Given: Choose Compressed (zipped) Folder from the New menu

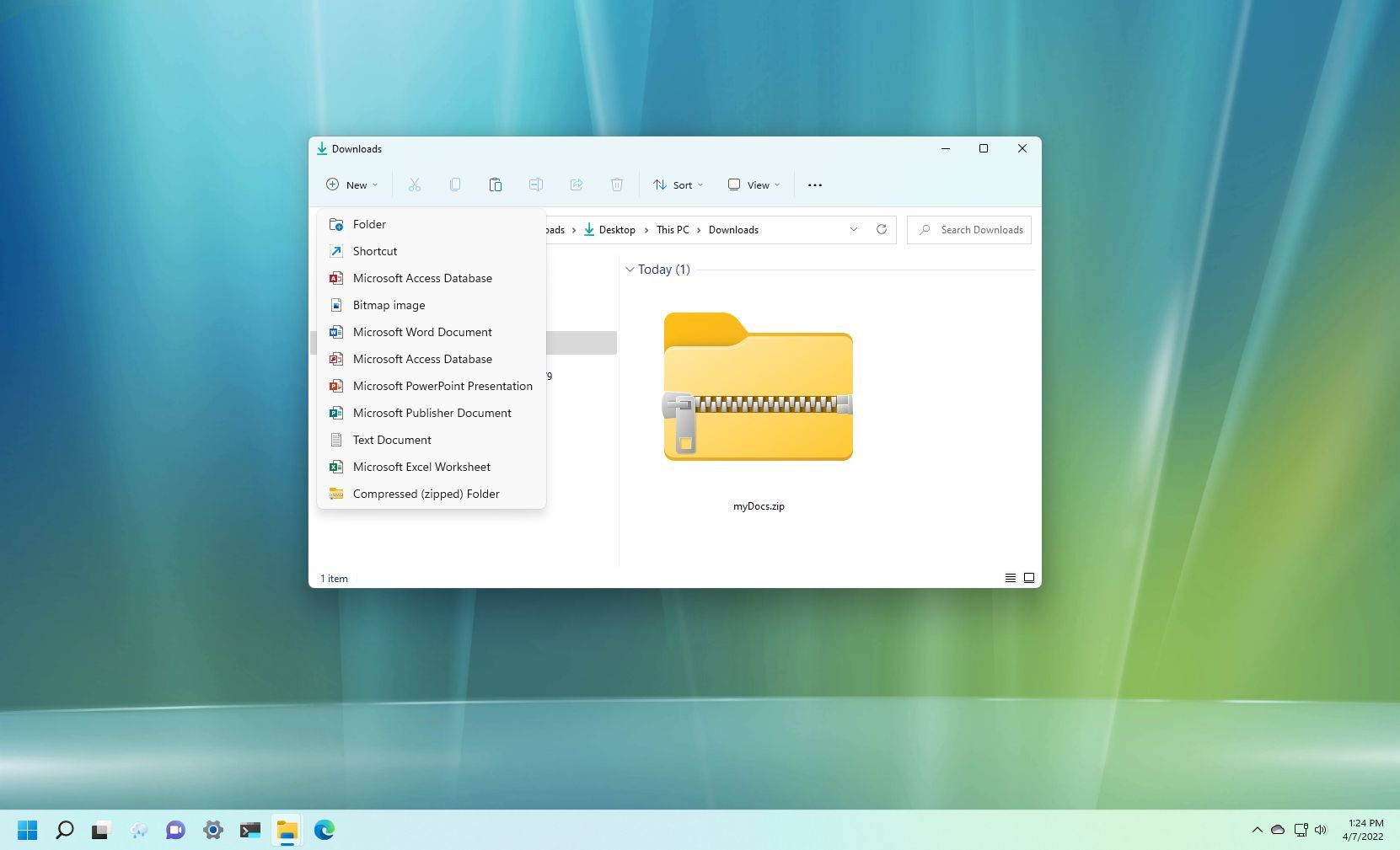Looking at the screenshot, I should coord(426,494).
